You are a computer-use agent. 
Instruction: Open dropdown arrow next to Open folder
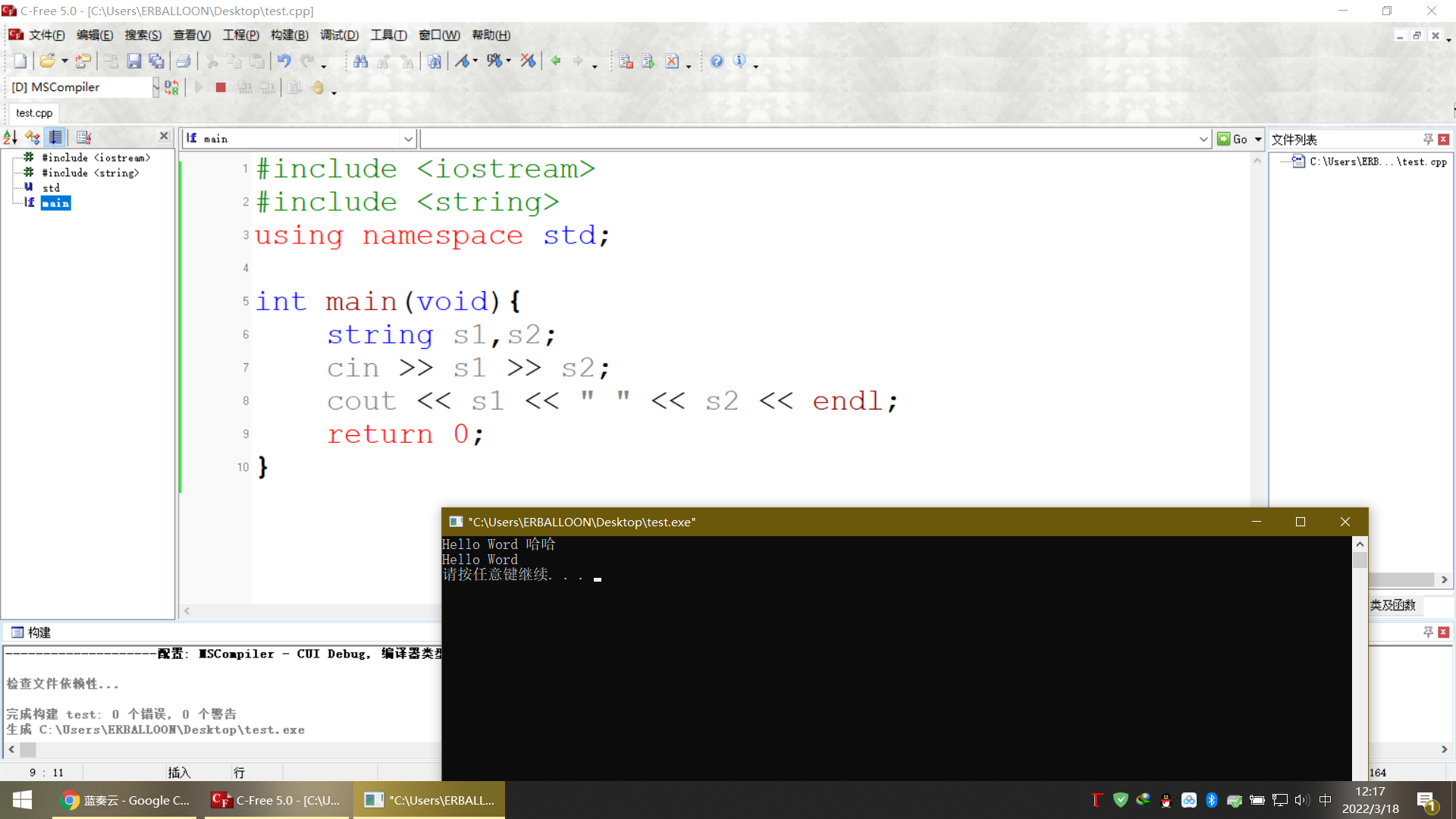[x=65, y=61]
